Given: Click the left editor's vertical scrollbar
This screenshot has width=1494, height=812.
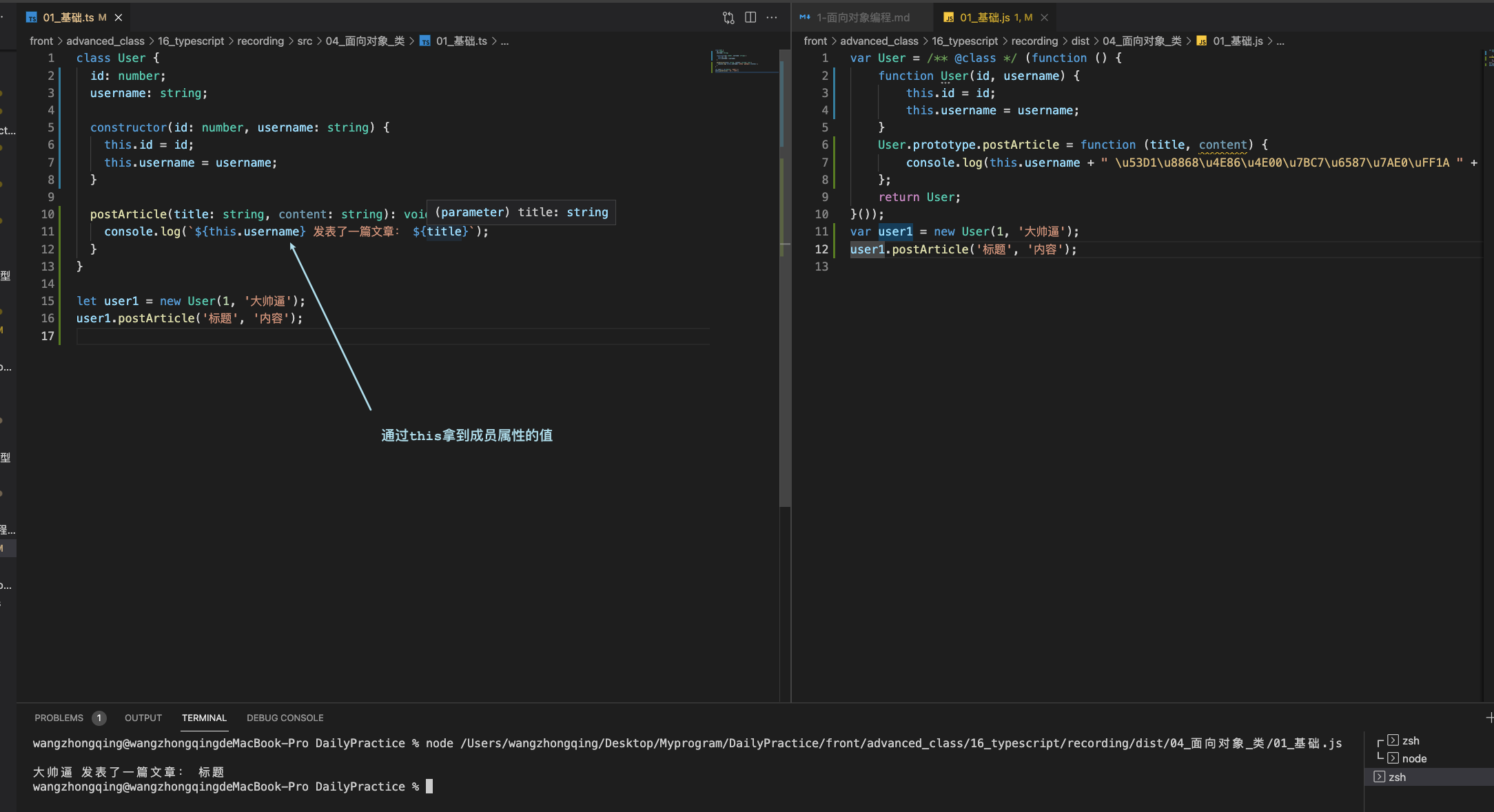Looking at the screenshot, I should click(x=784, y=275).
